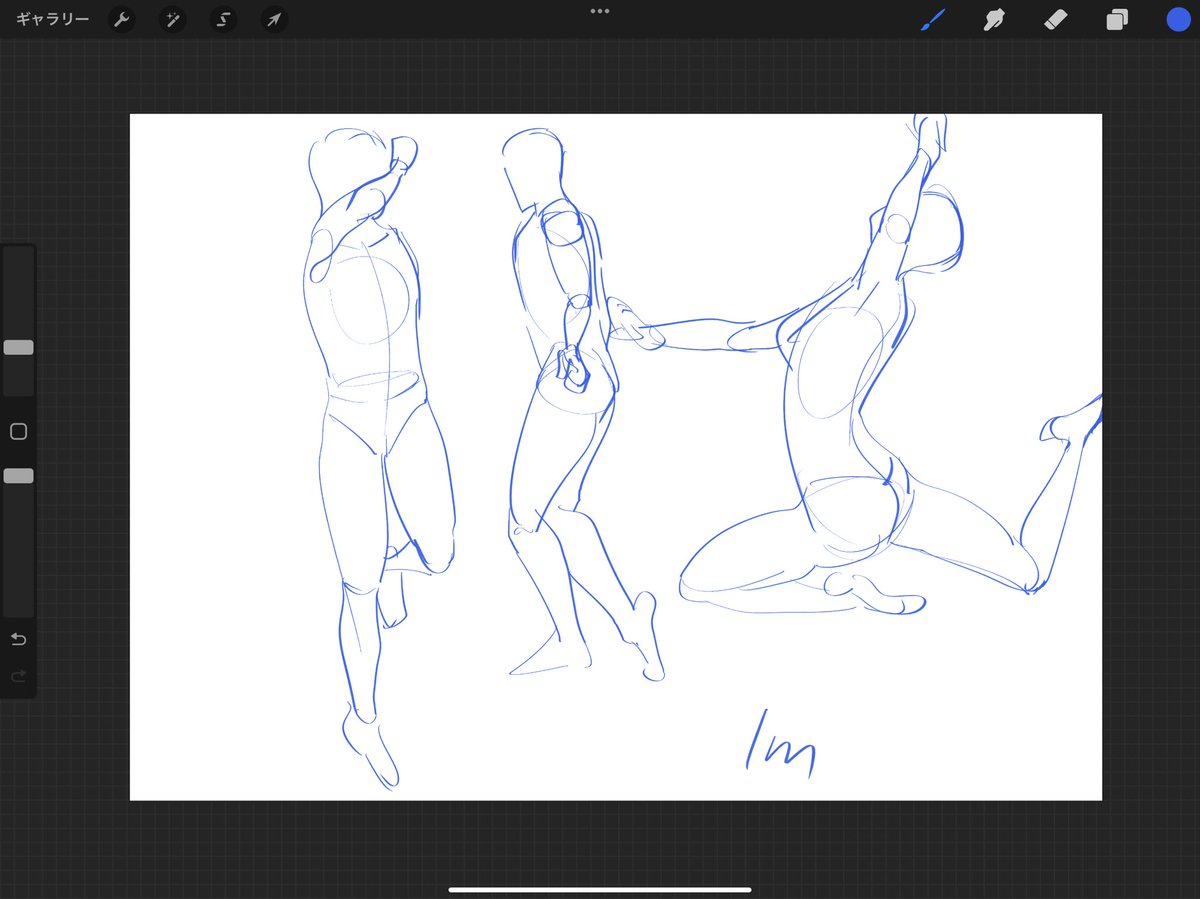Undo the last stroke

[18, 639]
